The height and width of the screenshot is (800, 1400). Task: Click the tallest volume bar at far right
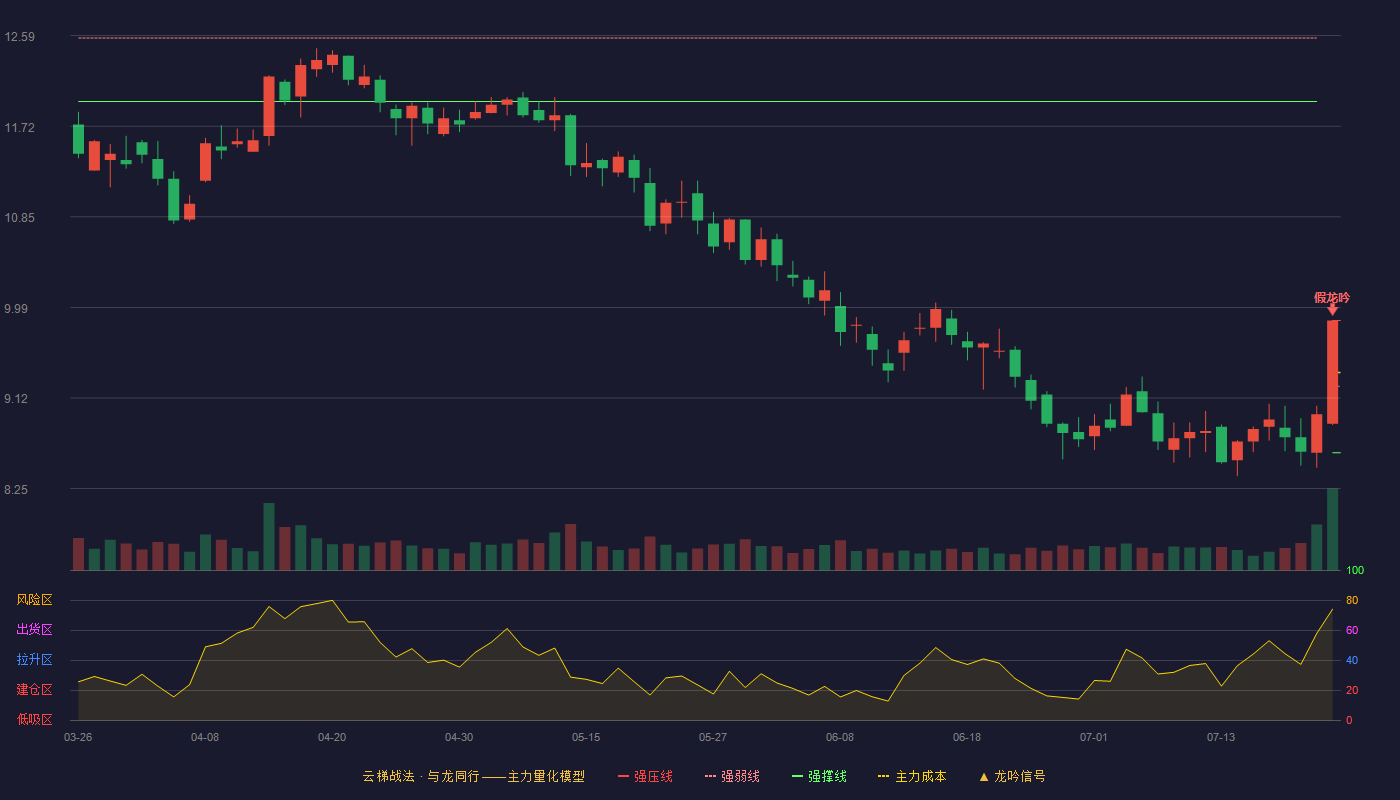[1333, 529]
